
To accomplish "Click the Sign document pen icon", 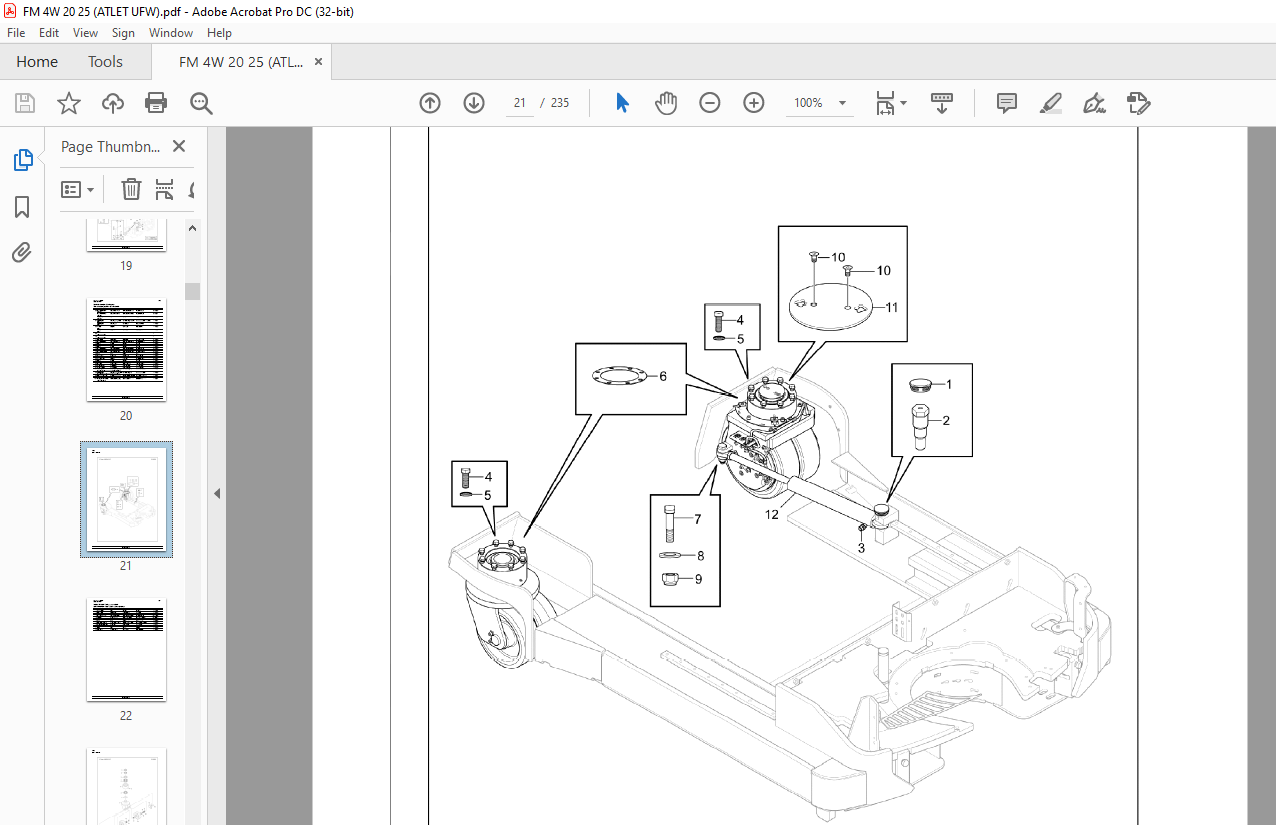I will (x=1095, y=103).
